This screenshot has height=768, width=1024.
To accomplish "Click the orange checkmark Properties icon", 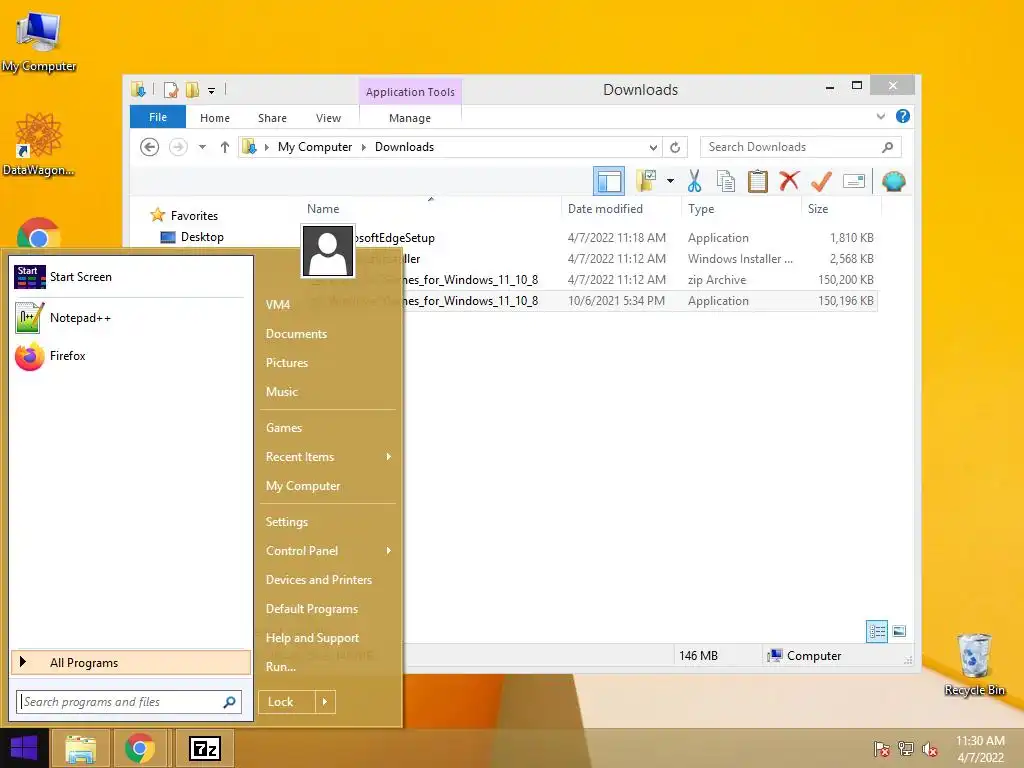I will pyautogui.click(x=822, y=181).
